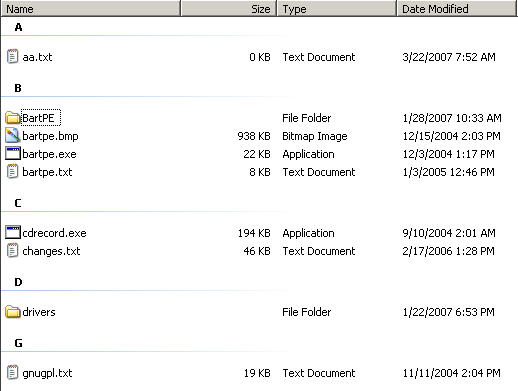Select the bartpe.exe application icon
The width and height of the screenshot is (518, 391).
tap(13, 154)
